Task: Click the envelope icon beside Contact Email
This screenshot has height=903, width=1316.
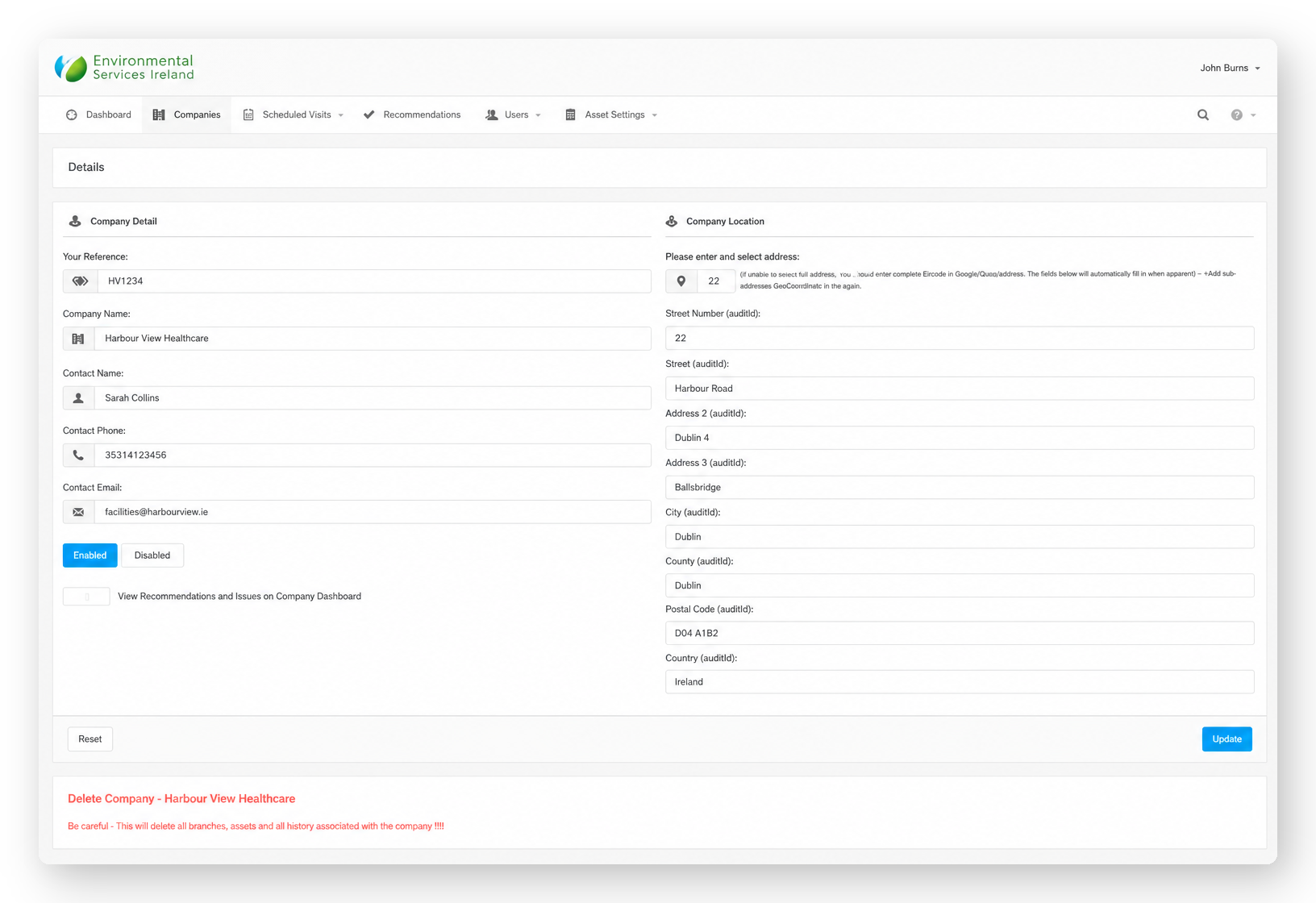Action: pyautogui.click(x=78, y=512)
